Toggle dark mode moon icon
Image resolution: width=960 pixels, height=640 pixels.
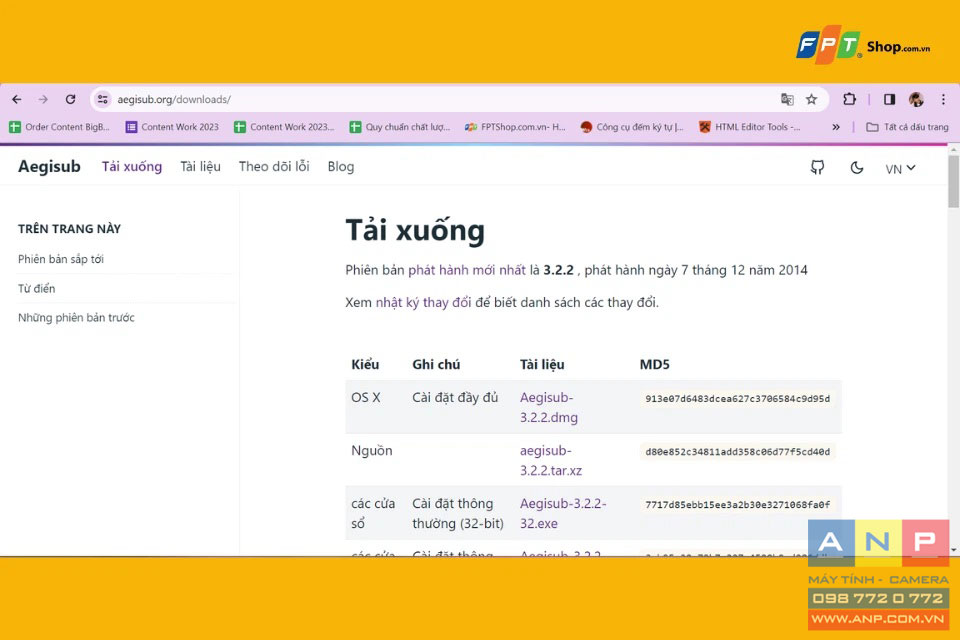pos(857,167)
